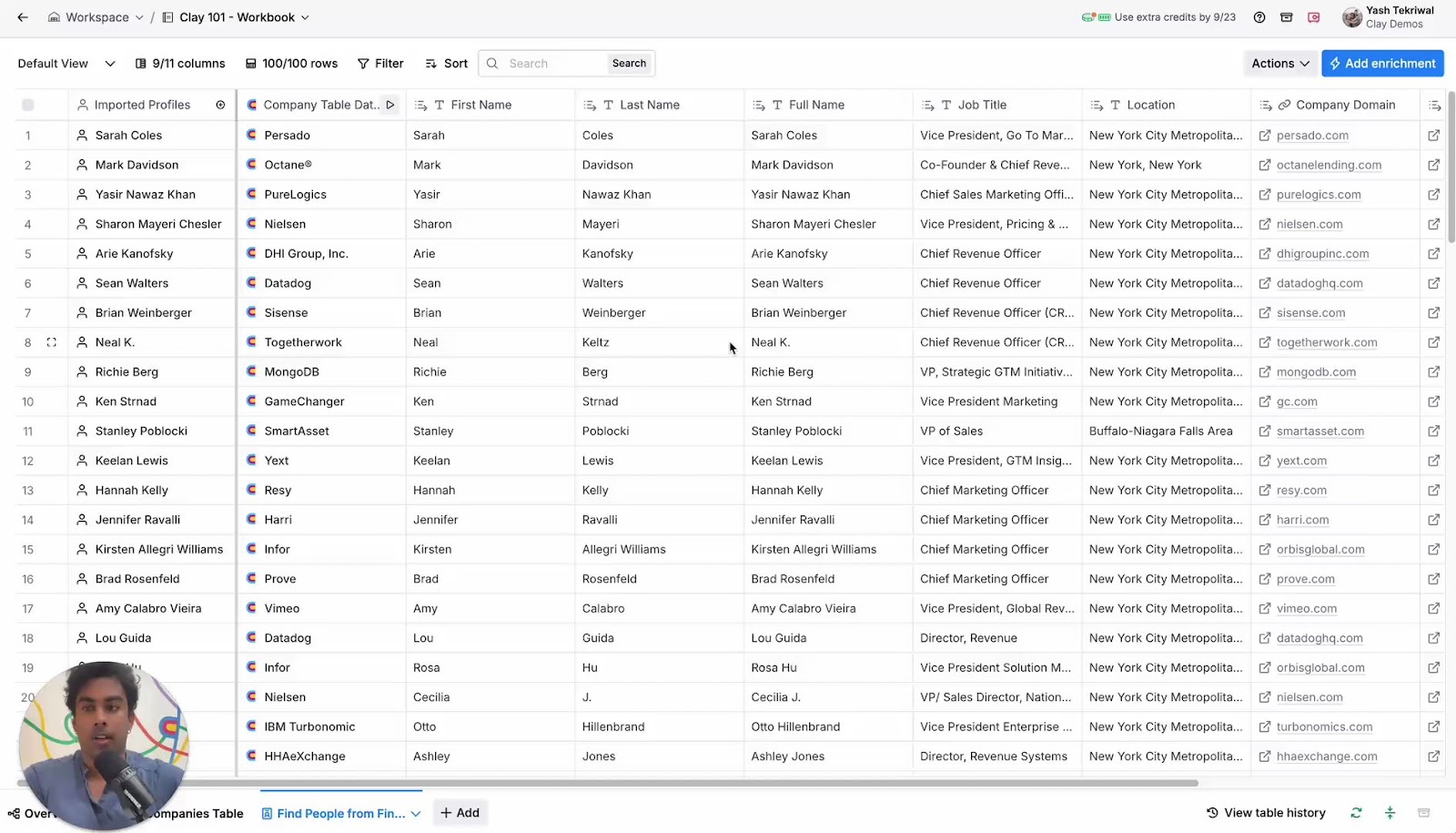Click the row height icon in bottom bar
The height and width of the screenshot is (833, 1456).
pyautogui.click(x=1390, y=812)
